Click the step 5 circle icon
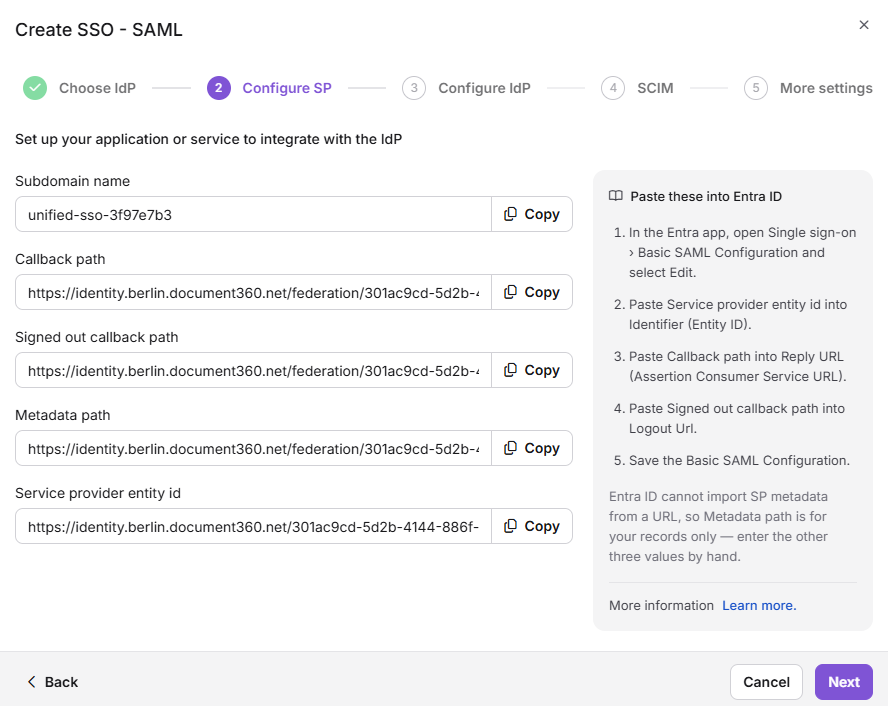The height and width of the screenshot is (706, 888). click(755, 88)
